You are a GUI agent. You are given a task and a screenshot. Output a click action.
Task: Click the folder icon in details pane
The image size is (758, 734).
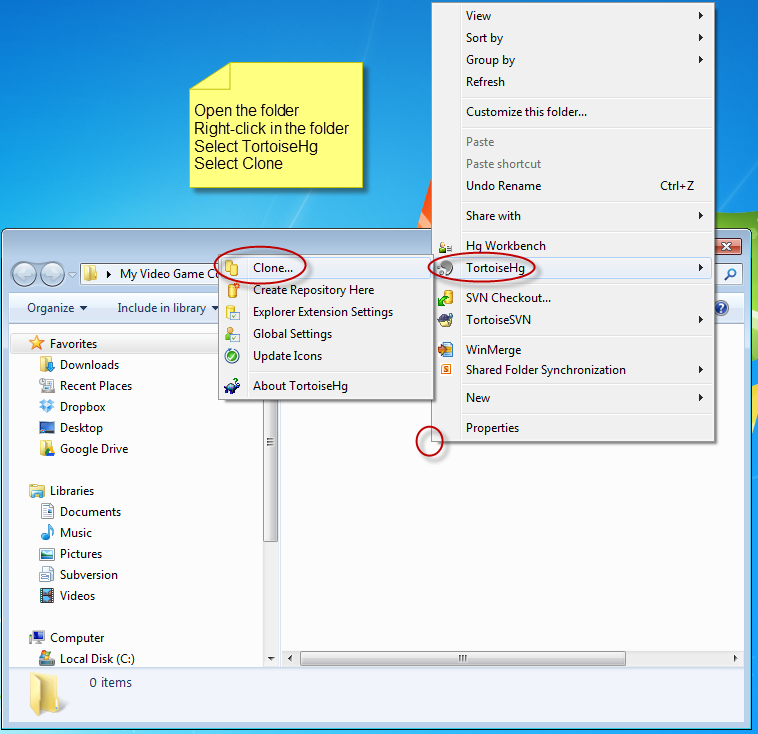pyautogui.click(x=46, y=694)
